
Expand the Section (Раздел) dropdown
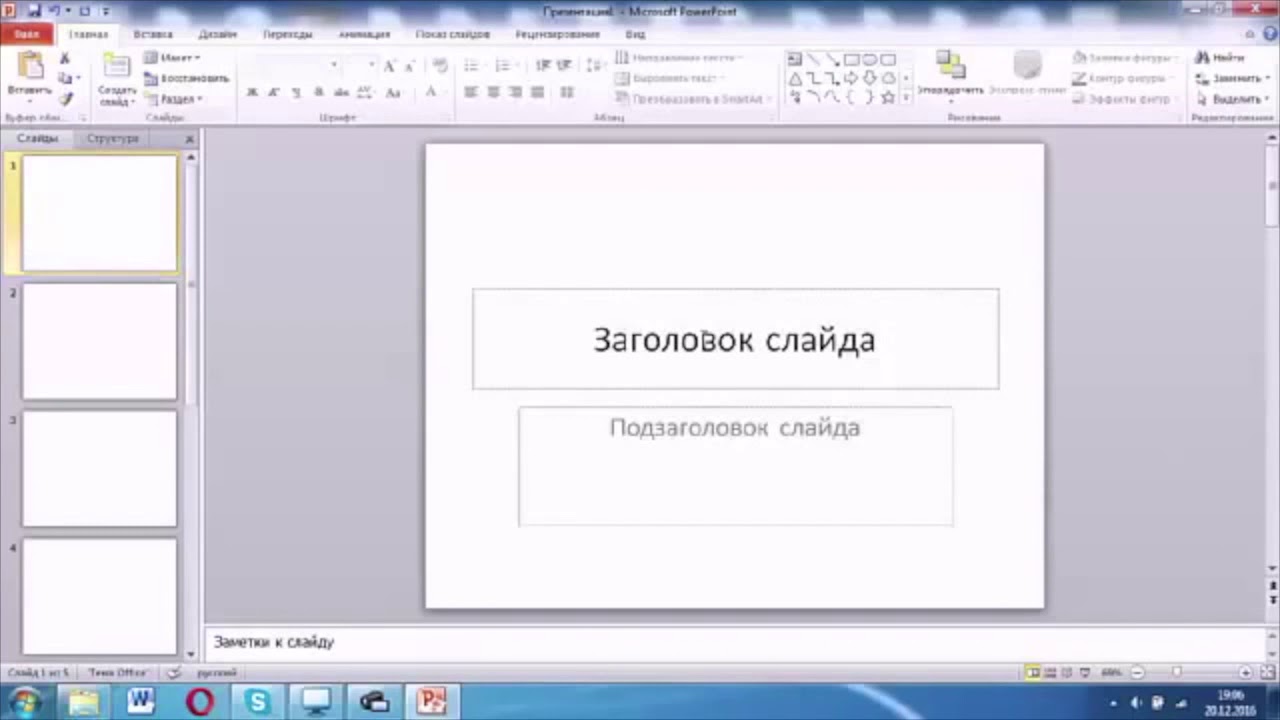pyautogui.click(x=175, y=99)
